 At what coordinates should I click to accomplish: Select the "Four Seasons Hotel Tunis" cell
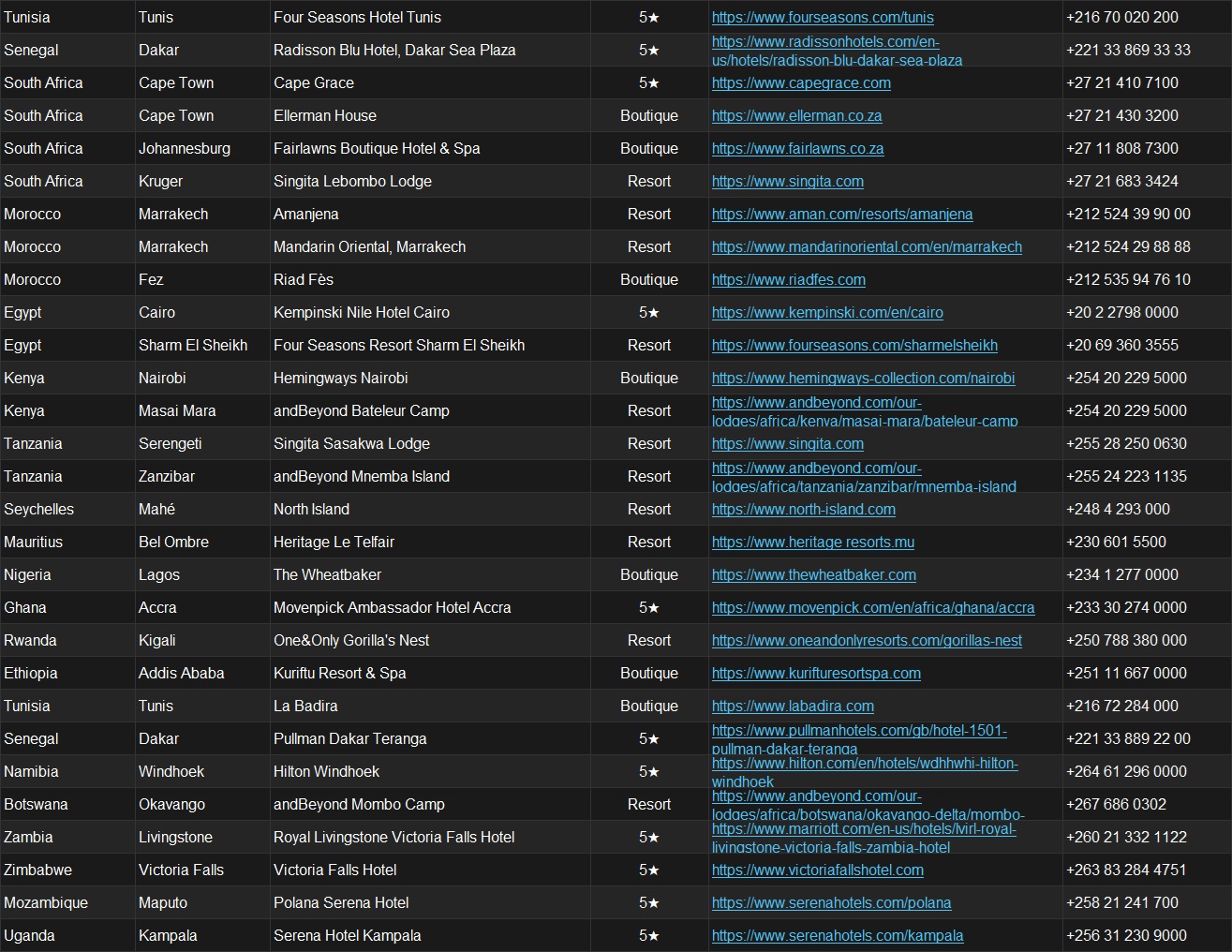(430, 17)
